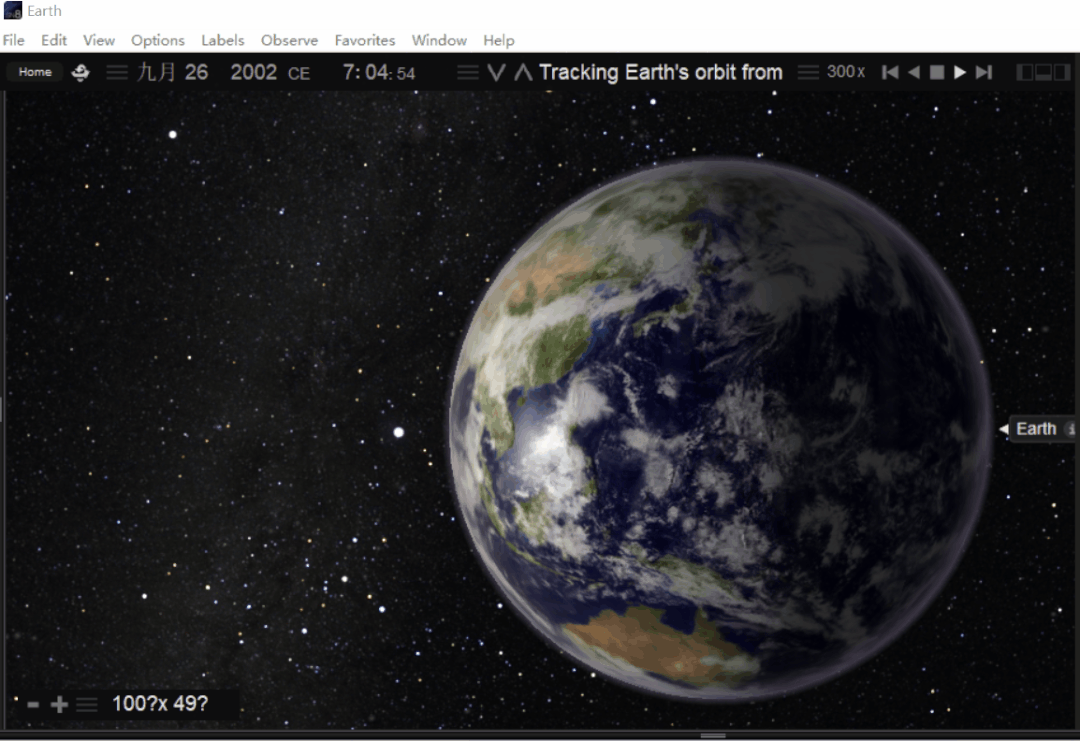This screenshot has height=741, width=1080.
Task: Click the Home location button
Action: tap(34, 72)
